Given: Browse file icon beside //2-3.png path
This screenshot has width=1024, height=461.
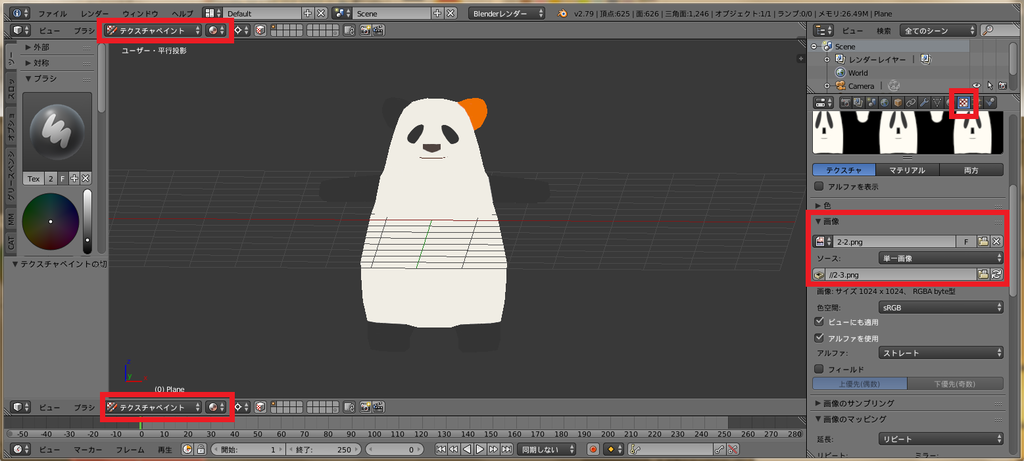Looking at the screenshot, I should (x=982, y=274).
